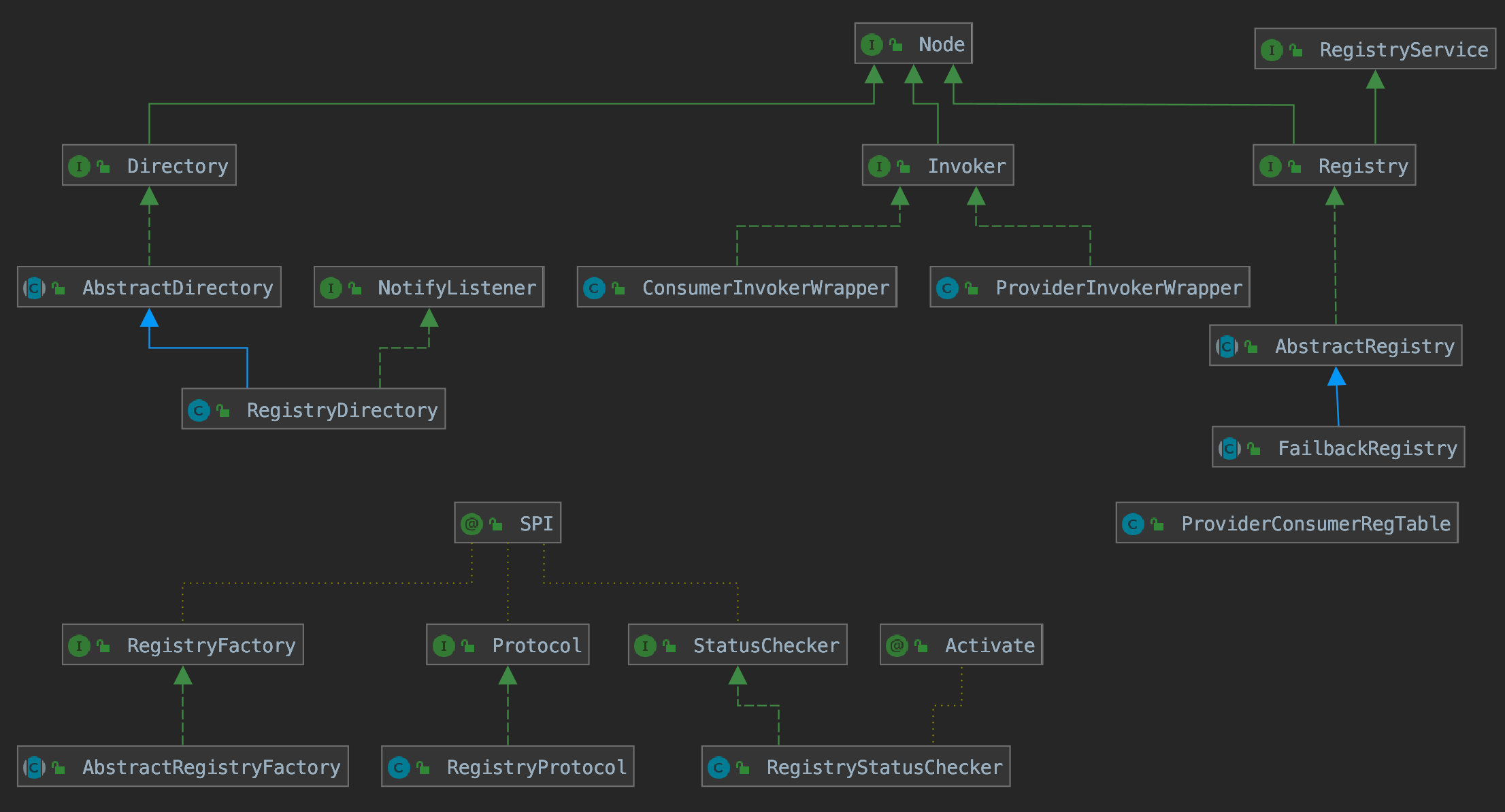Click the class icon on ProviderConsumerRegTable

point(1133,524)
